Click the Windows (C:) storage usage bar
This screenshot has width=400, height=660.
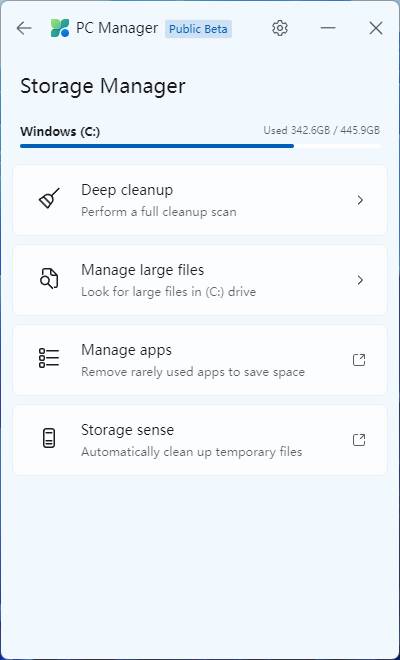point(200,146)
